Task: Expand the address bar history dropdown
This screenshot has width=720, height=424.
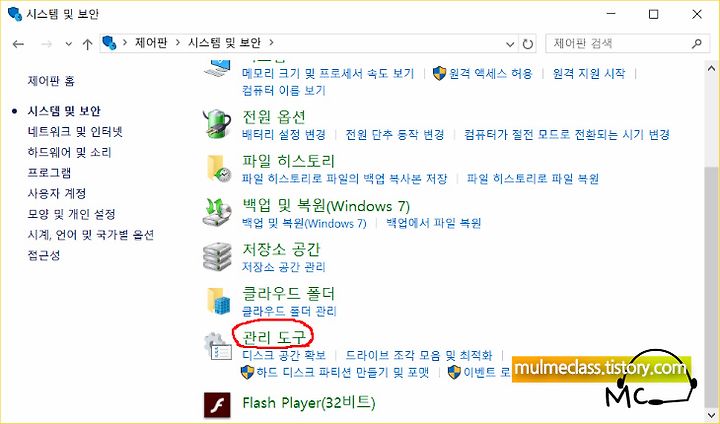Action: (510, 45)
